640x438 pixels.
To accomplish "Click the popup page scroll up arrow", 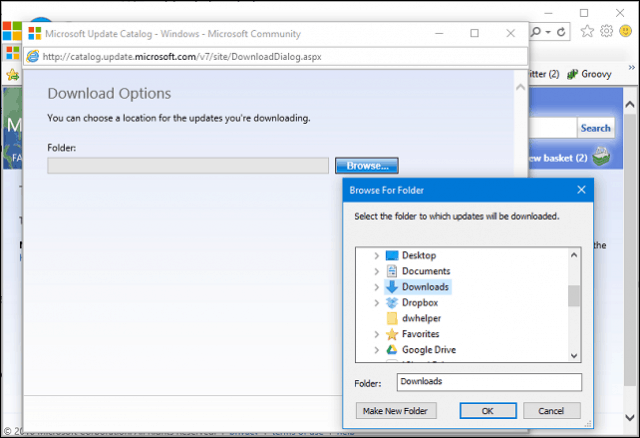I will point(520,87).
